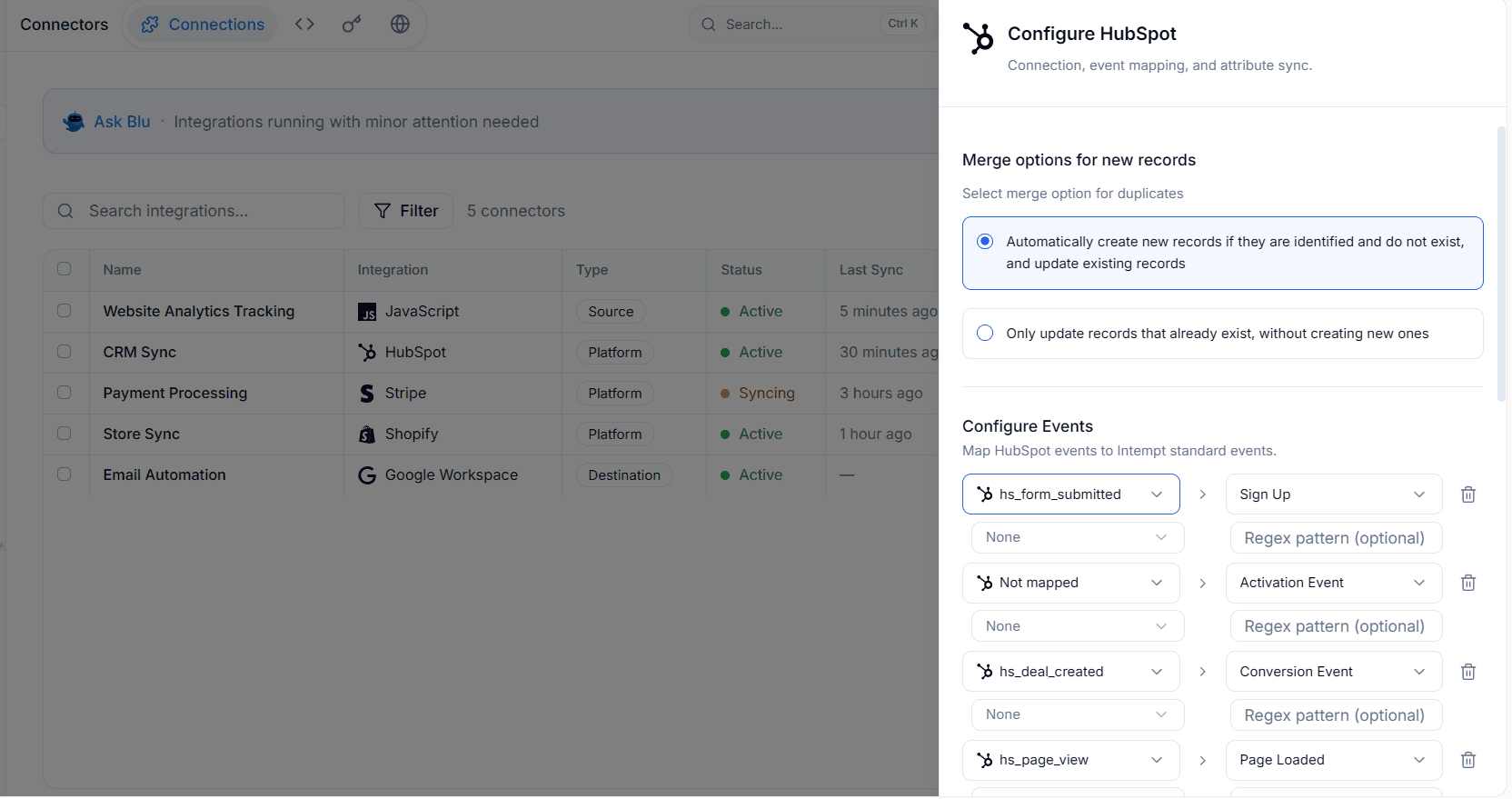This screenshot has width=1512, height=799.
Task: Check the Email Automation row checkbox
Action: click(64, 474)
